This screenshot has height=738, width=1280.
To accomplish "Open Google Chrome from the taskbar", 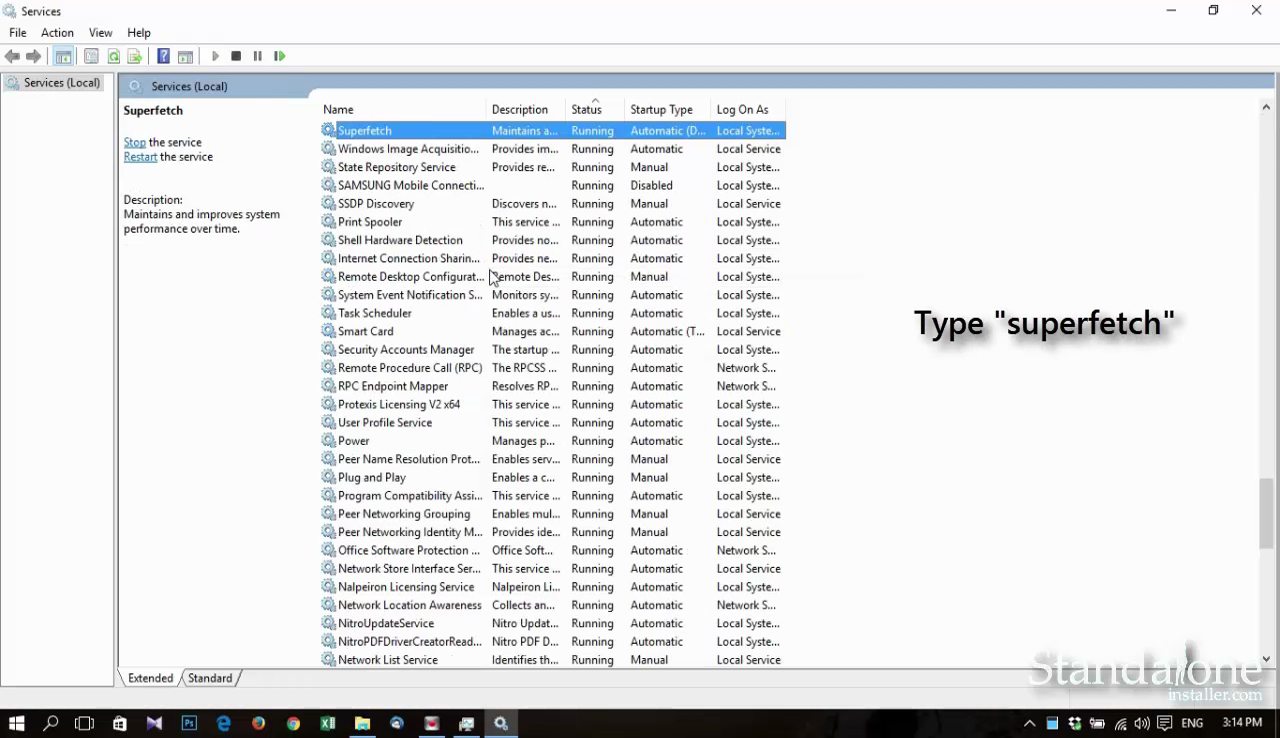I will click(x=293, y=723).
